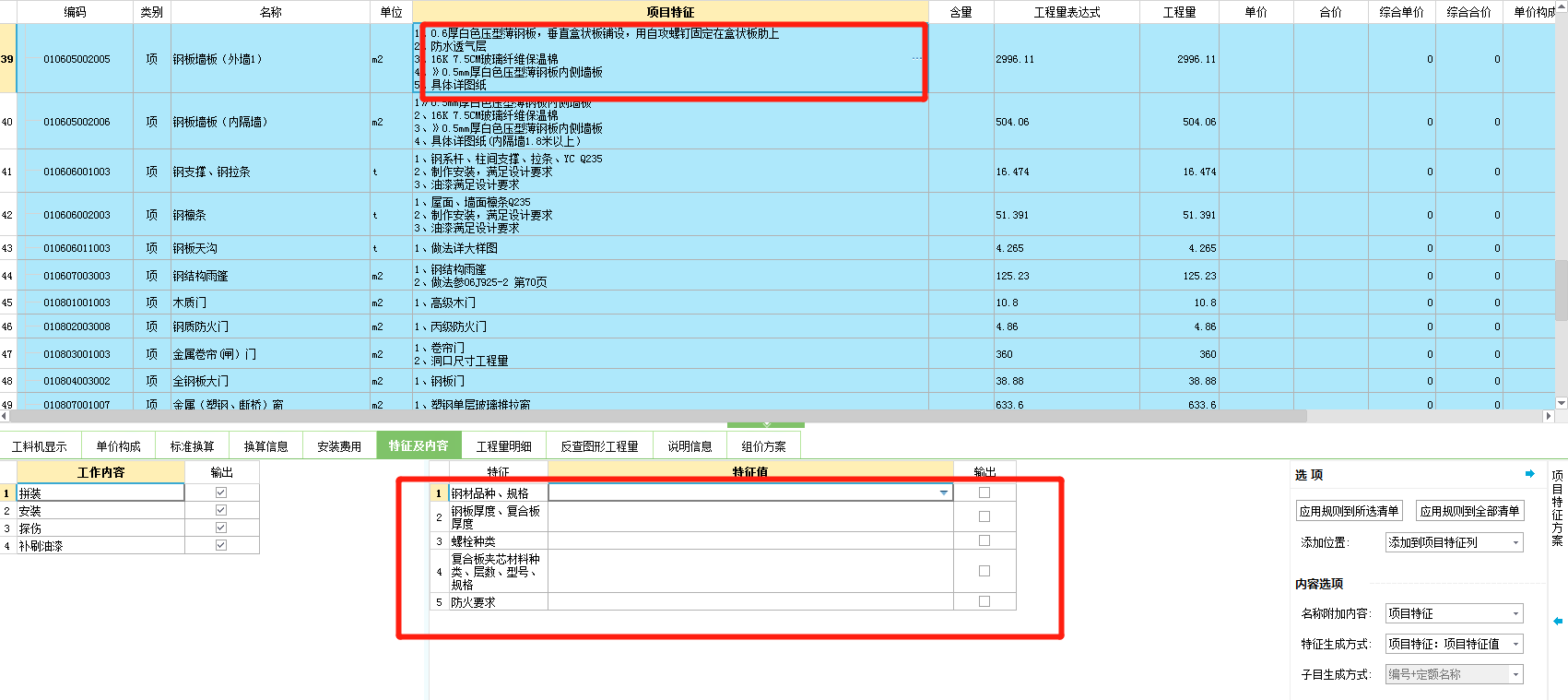Click the 丙级防火门 feature cell
The image size is (1568, 700).
pyautogui.click(x=670, y=326)
